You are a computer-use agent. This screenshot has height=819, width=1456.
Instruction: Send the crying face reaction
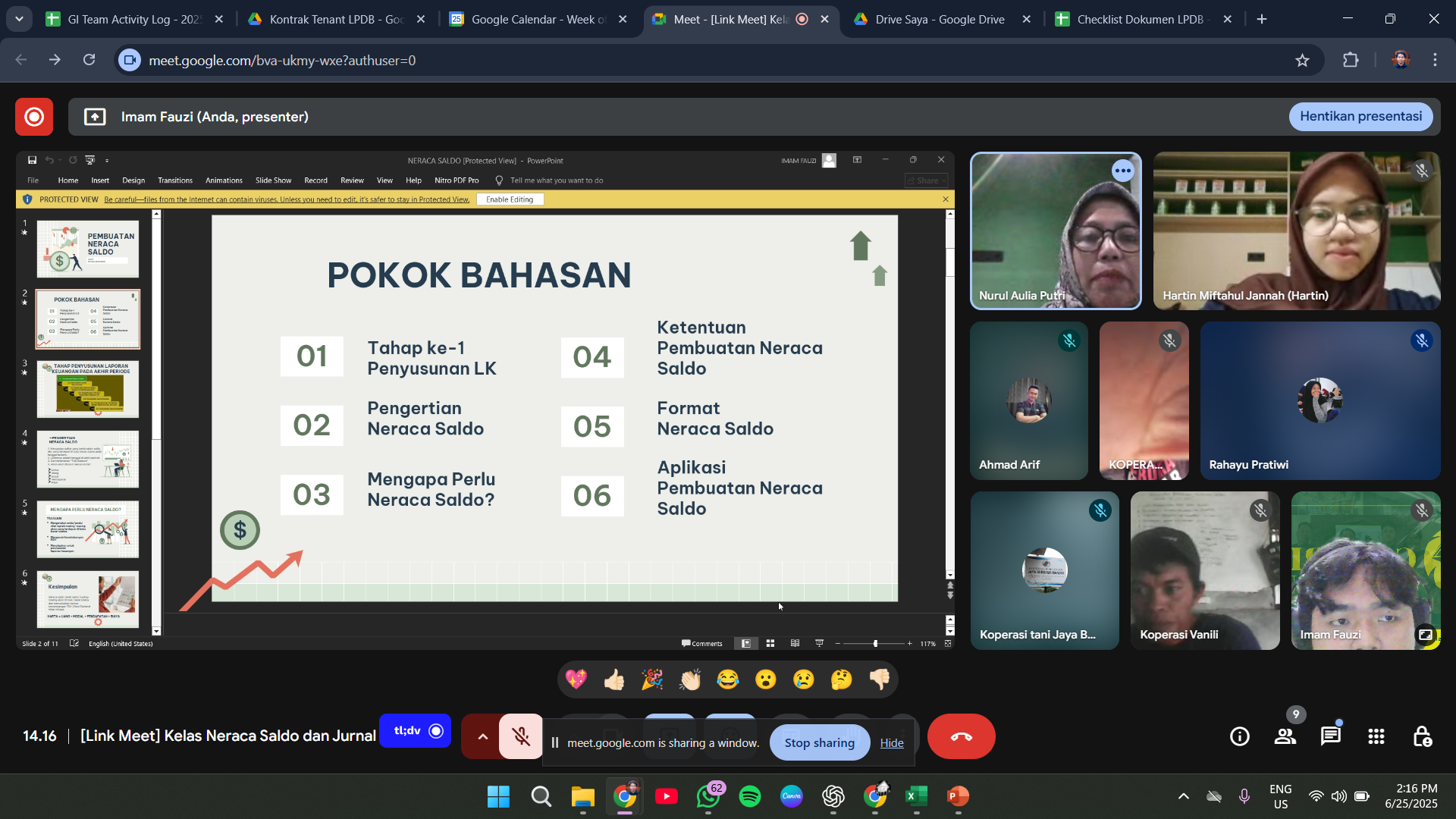coord(804,679)
